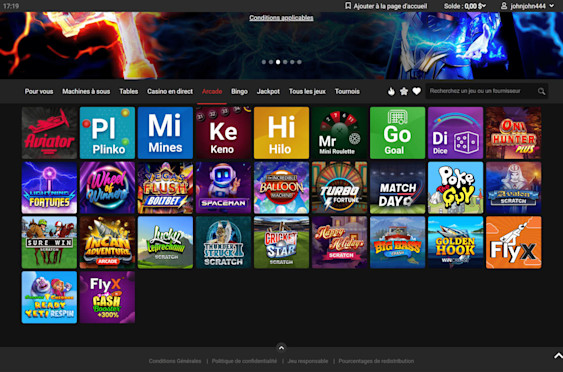The height and width of the screenshot is (372, 563).
Task: Collapse footer with the up chevron button
Action: click(282, 348)
